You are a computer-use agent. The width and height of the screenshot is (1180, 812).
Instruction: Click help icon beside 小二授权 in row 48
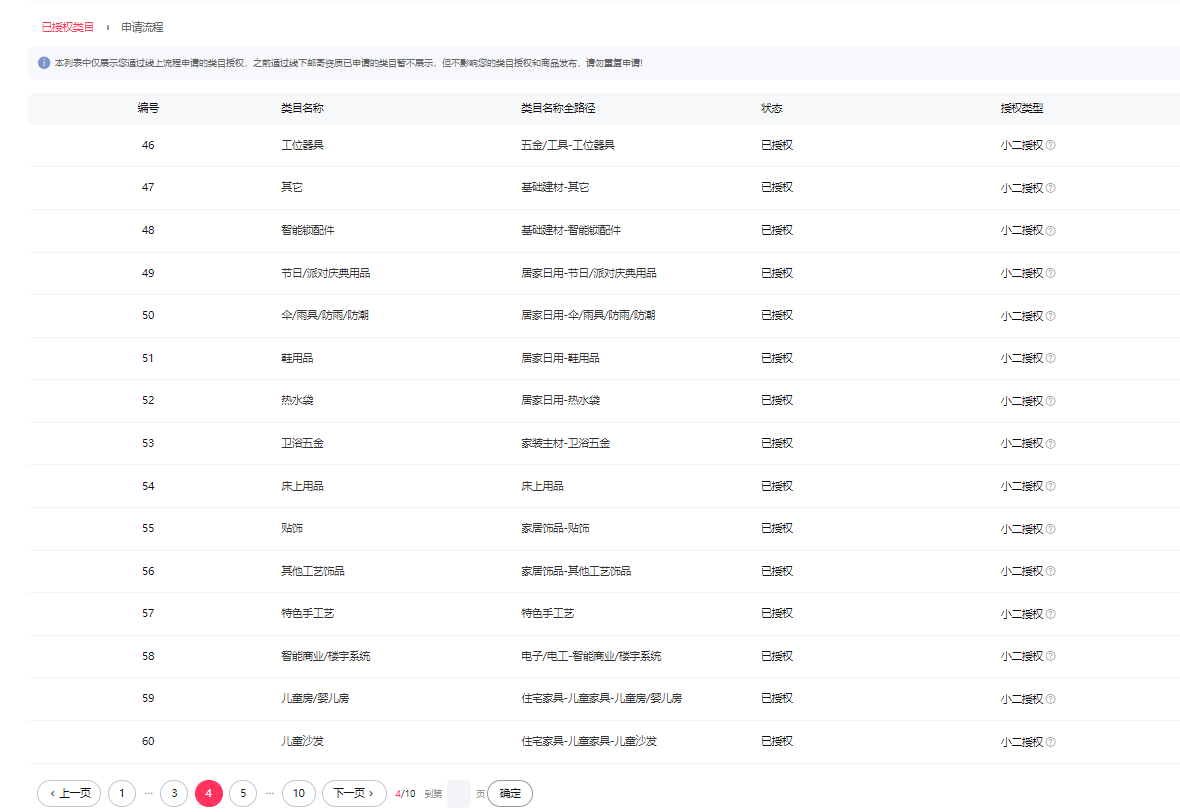[x=1050, y=230]
